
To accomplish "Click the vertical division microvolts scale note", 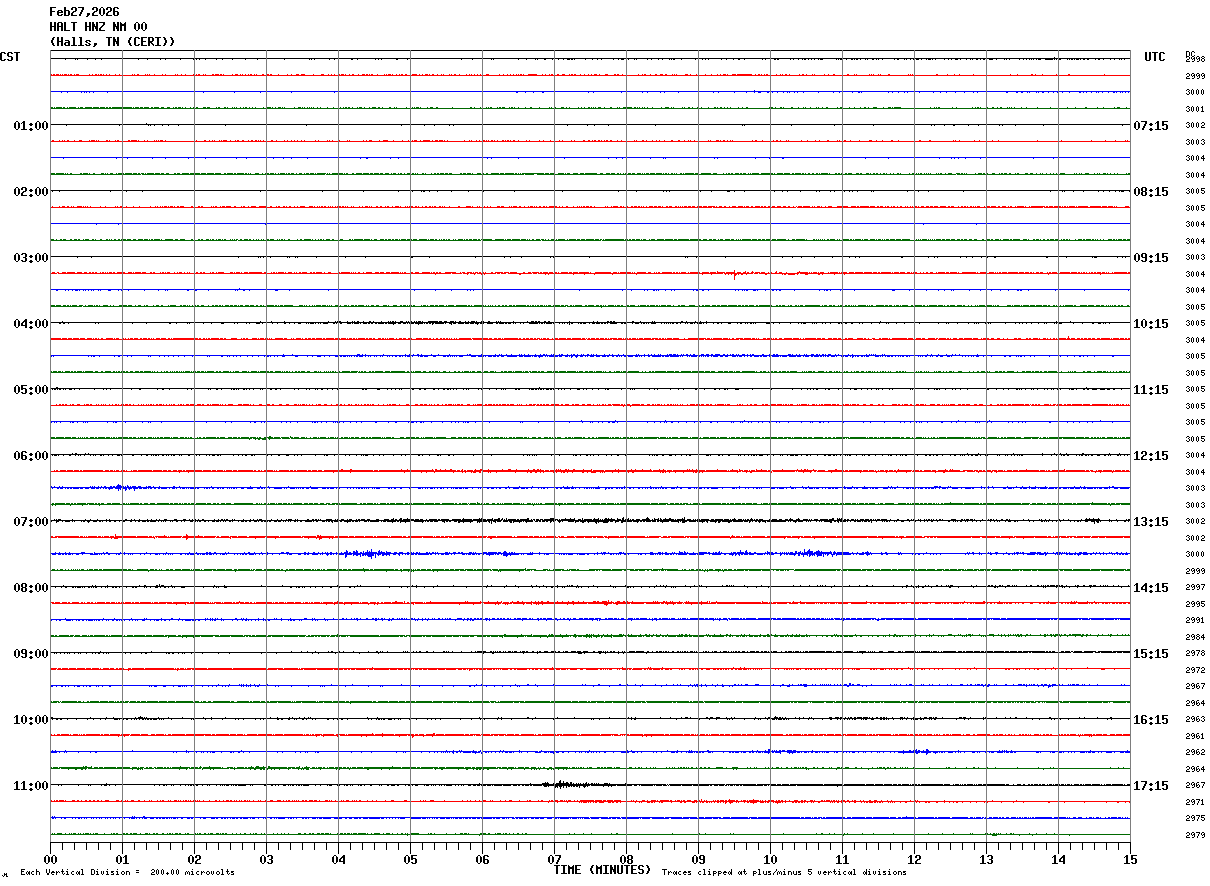I will pyautogui.click(x=127, y=872).
